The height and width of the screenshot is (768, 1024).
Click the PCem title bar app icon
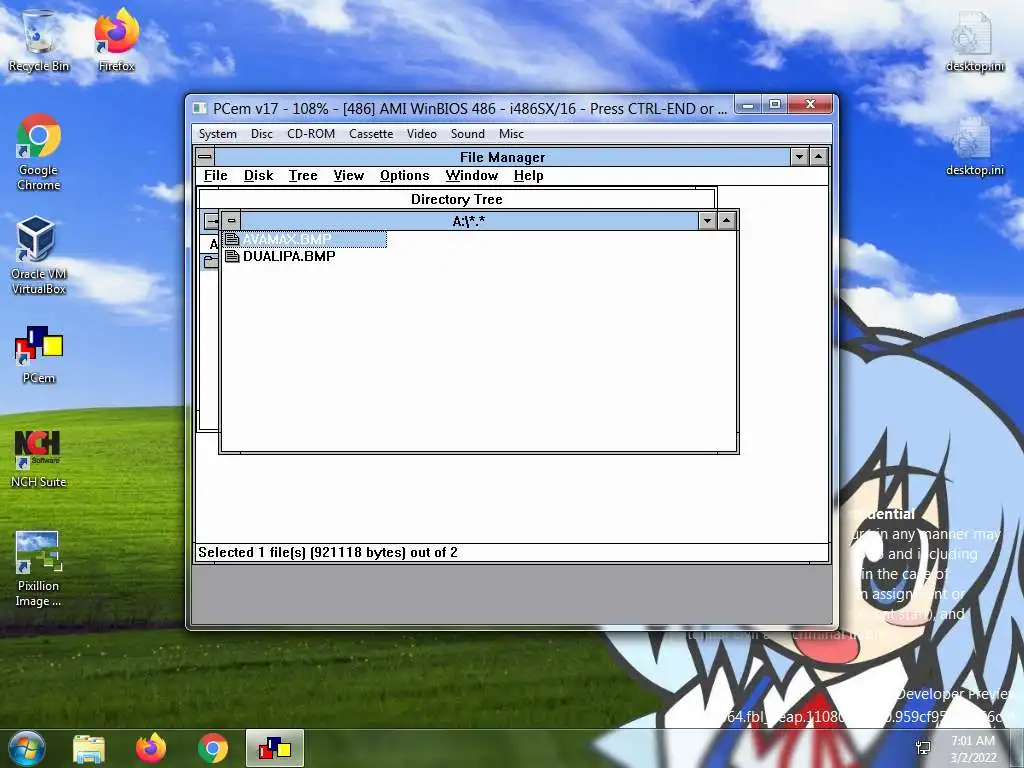point(200,108)
